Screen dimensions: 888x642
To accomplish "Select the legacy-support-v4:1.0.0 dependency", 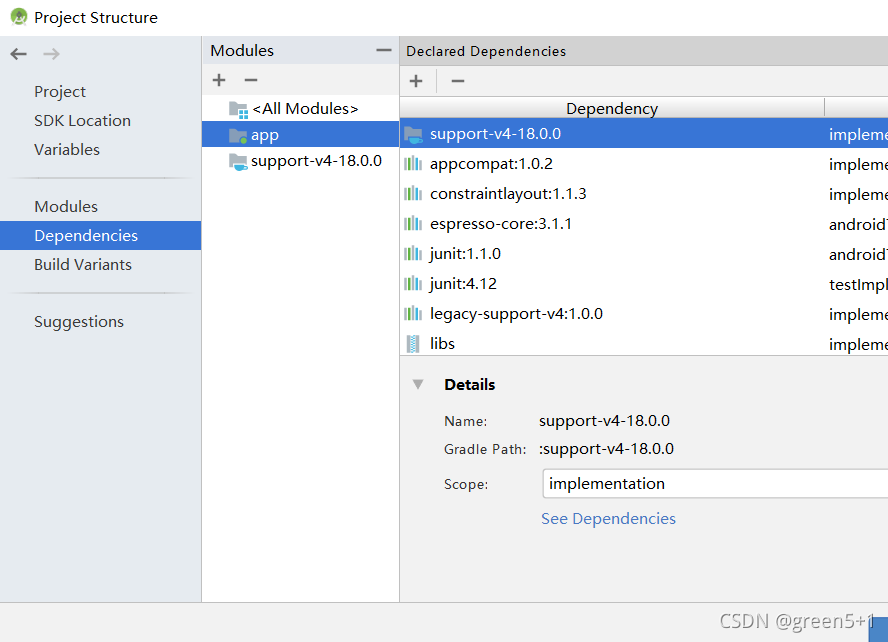I will pos(644,314).
